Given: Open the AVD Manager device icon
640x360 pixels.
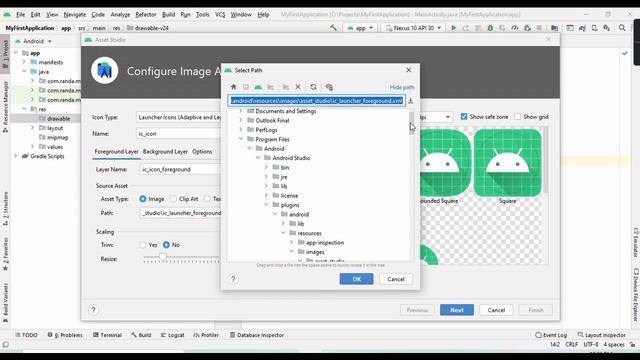Looking at the screenshot, I should [594, 28].
